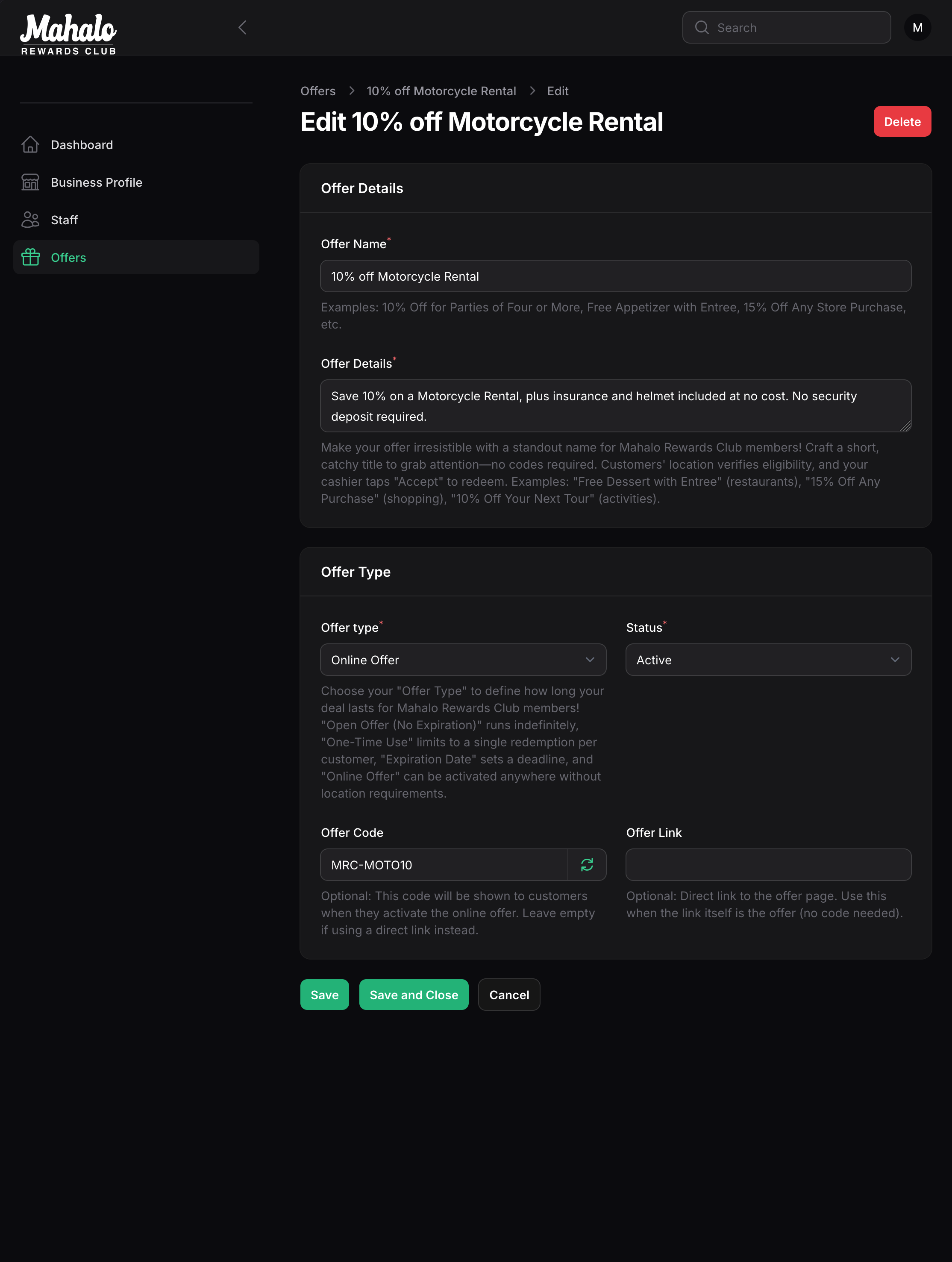Regenerate the offer code with refresh icon
This screenshot has width=952, height=1262.
click(x=587, y=864)
